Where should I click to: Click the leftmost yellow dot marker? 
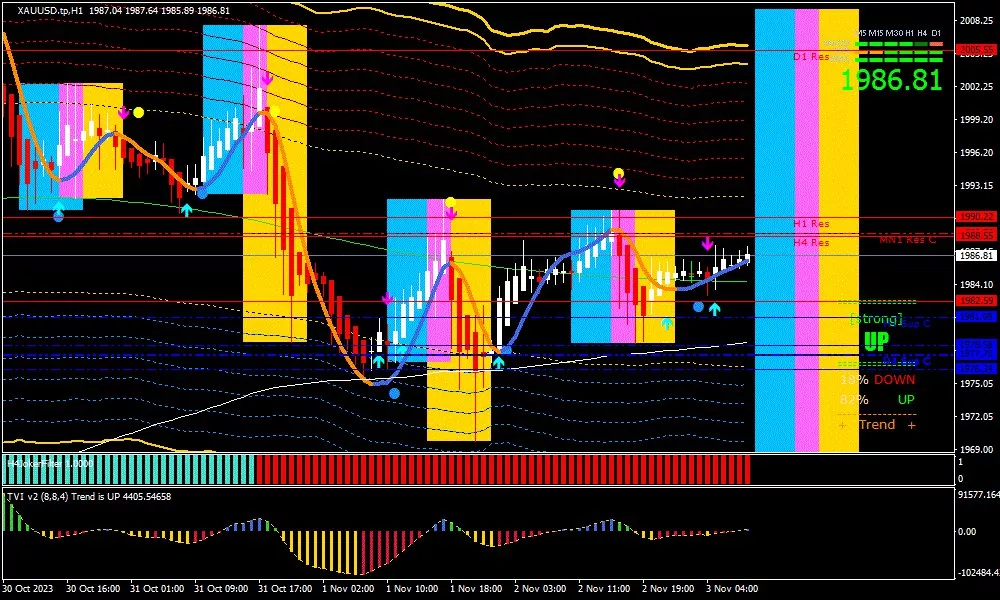pos(139,112)
